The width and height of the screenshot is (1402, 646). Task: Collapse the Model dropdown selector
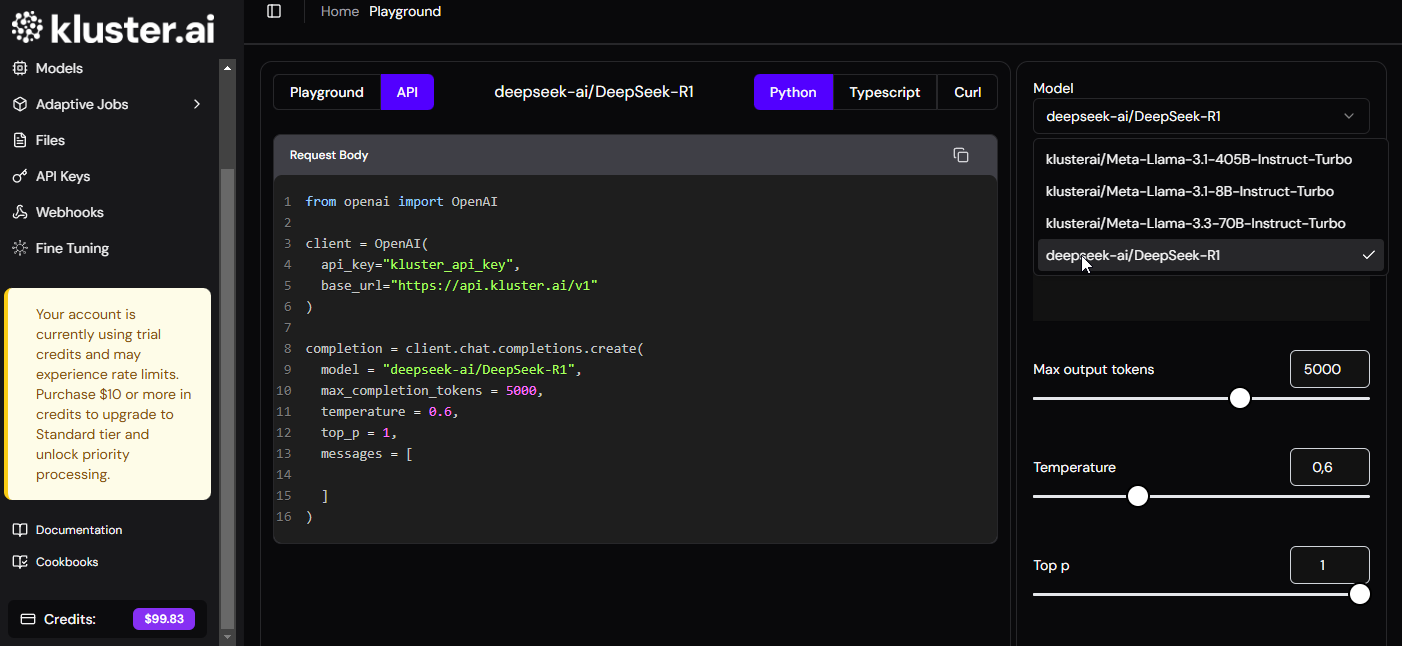click(x=1201, y=116)
